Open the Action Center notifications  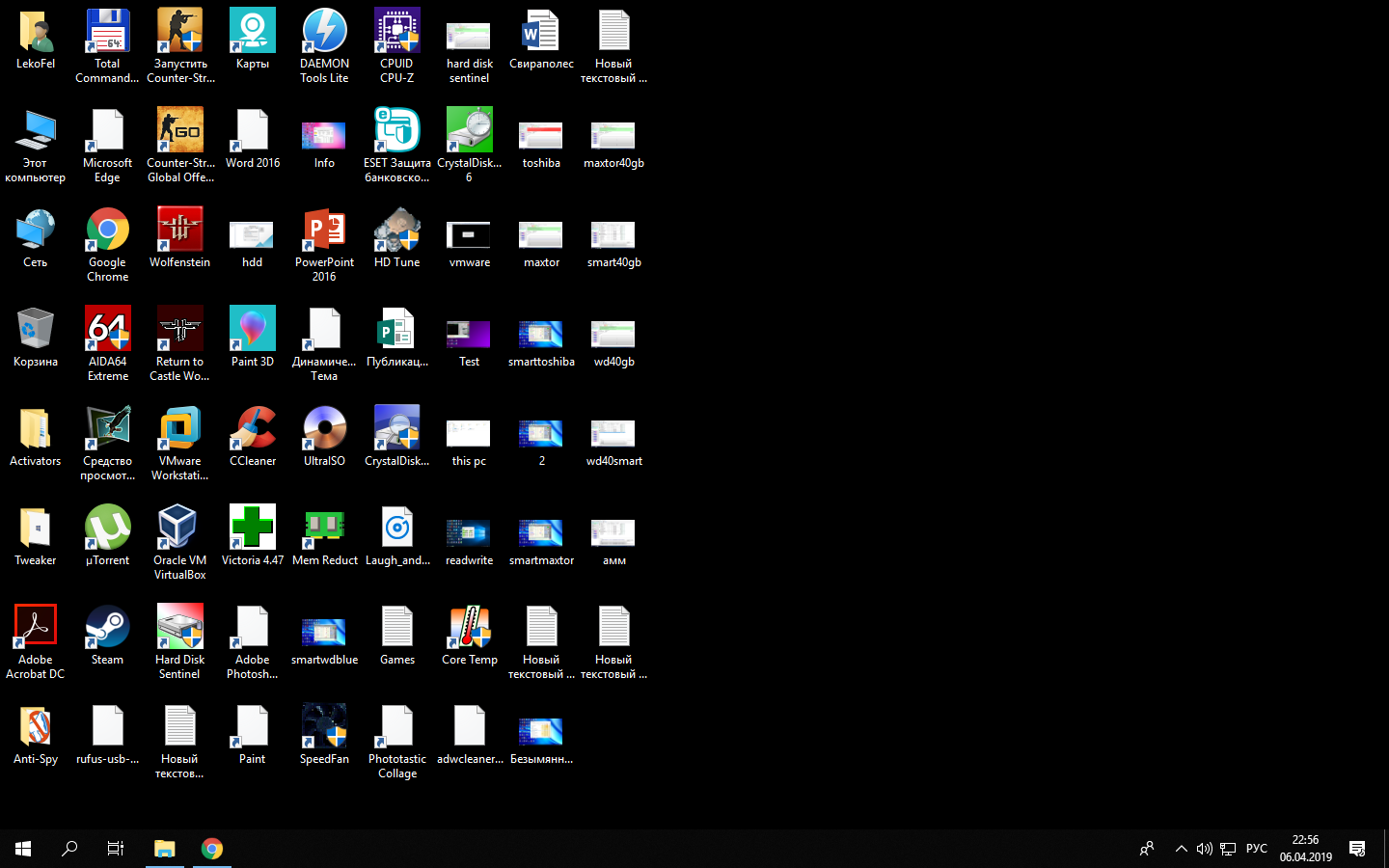(x=1357, y=849)
